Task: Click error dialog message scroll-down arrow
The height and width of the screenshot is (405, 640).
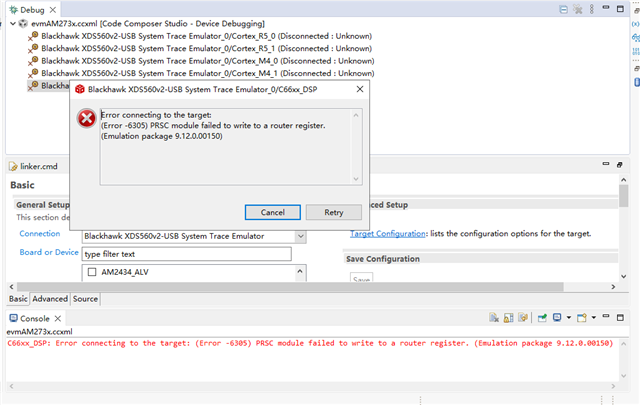Action: pyautogui.click(x=356, y=179)
